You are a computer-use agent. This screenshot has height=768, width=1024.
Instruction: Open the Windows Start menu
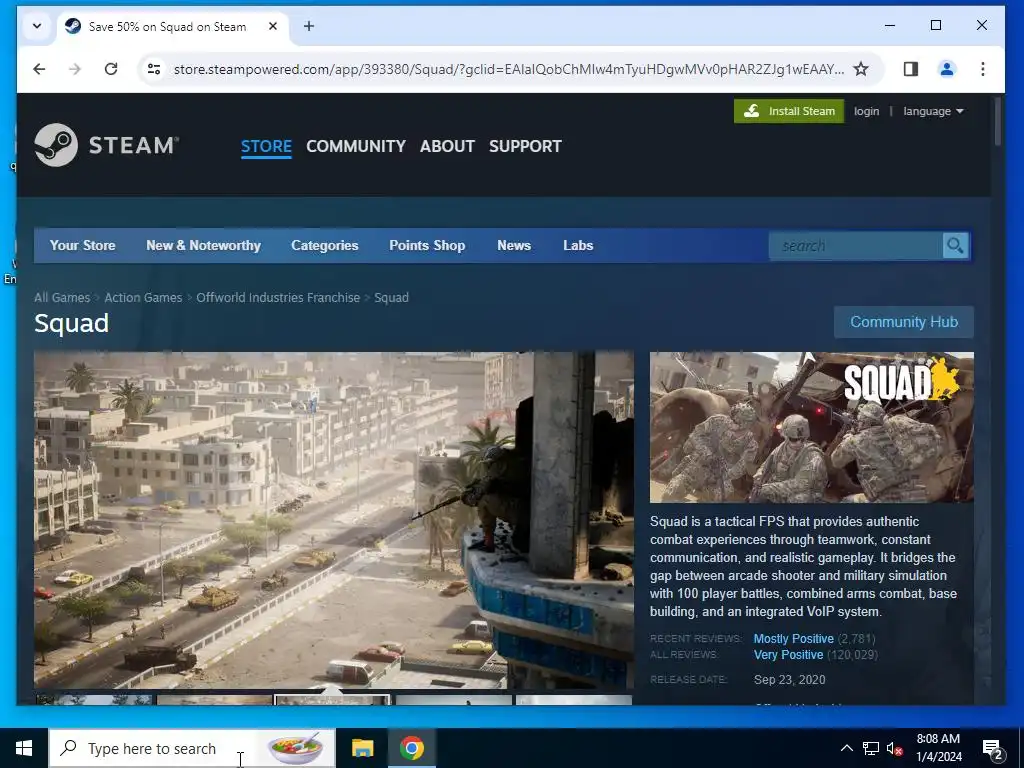(24, 748)
